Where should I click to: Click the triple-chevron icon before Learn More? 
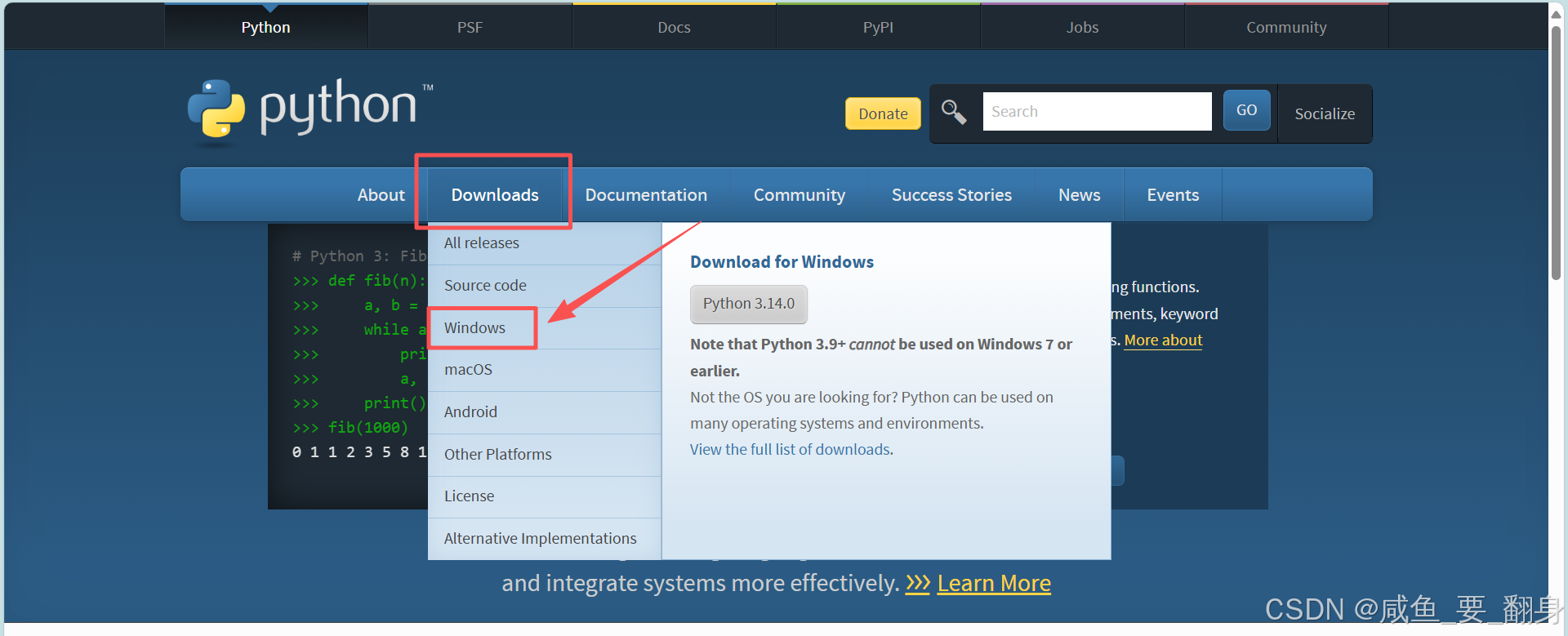918,583
